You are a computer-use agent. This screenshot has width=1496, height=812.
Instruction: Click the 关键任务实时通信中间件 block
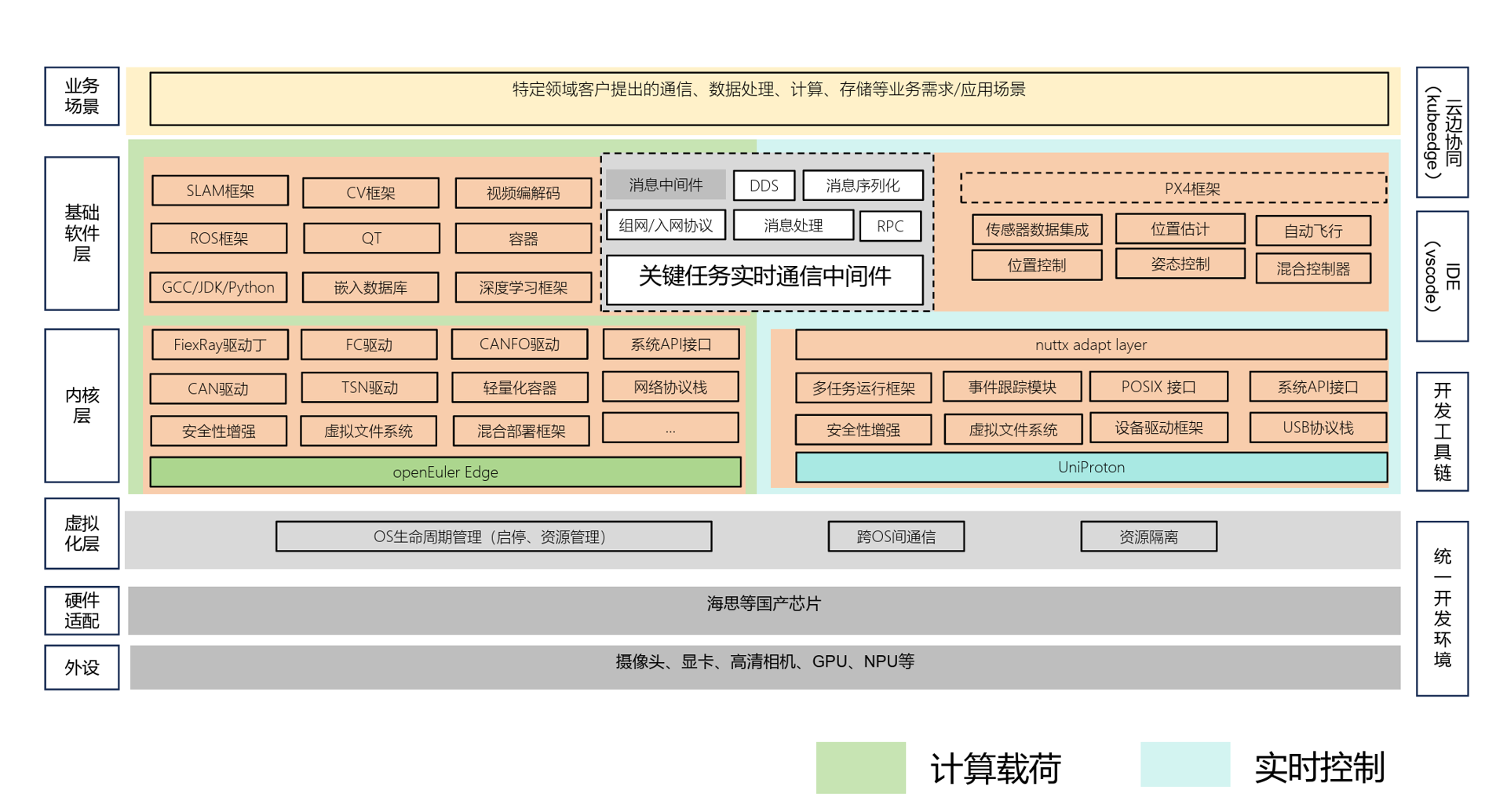point(765,279)
